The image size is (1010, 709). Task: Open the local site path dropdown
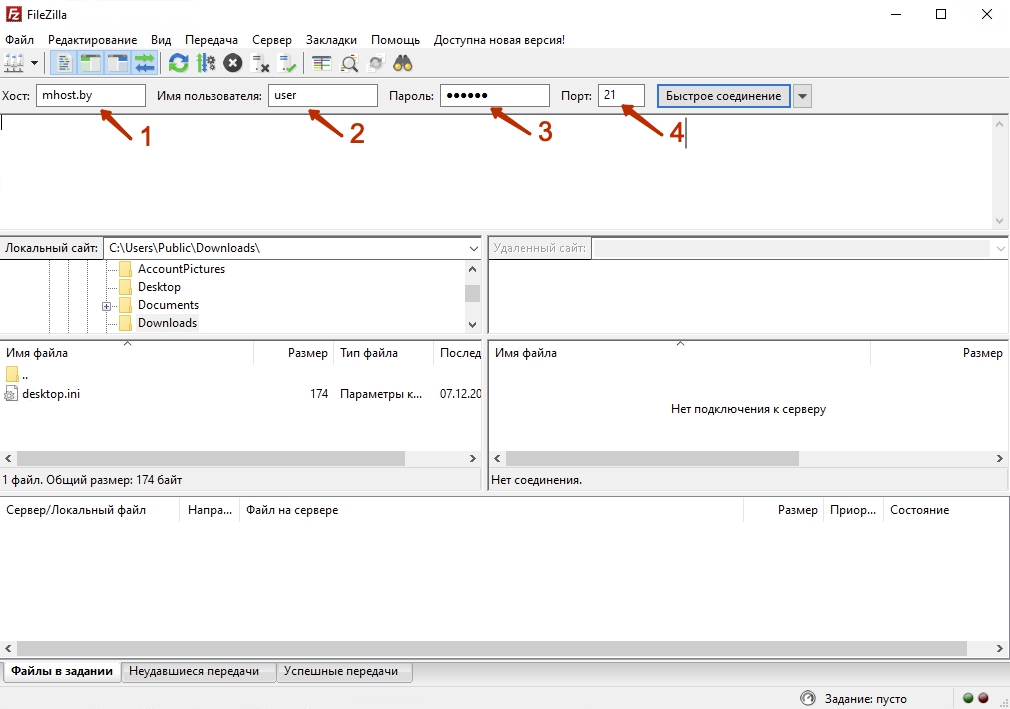pos(474,247)
